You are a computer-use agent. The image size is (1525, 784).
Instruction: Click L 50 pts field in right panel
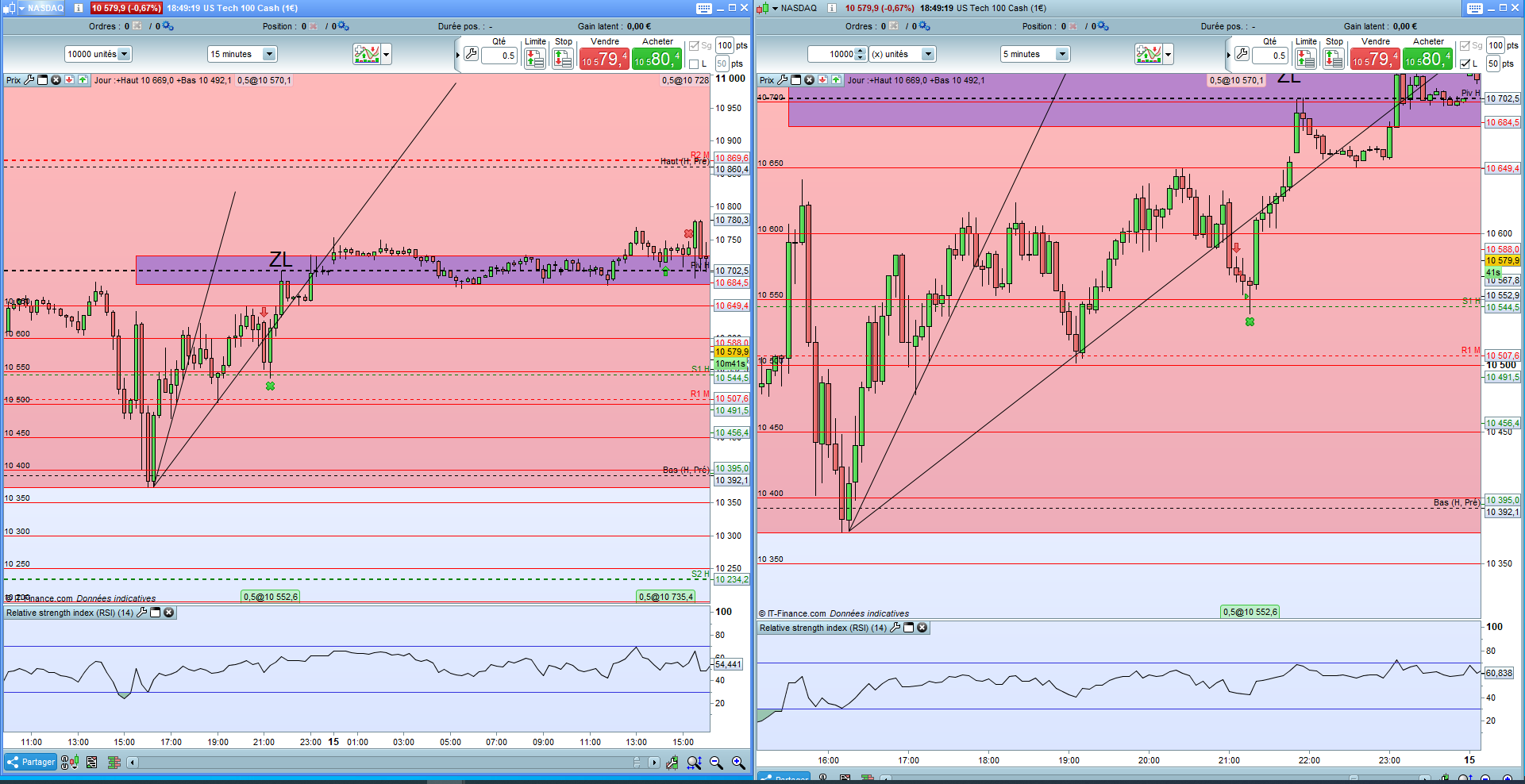click(1493, 64)
